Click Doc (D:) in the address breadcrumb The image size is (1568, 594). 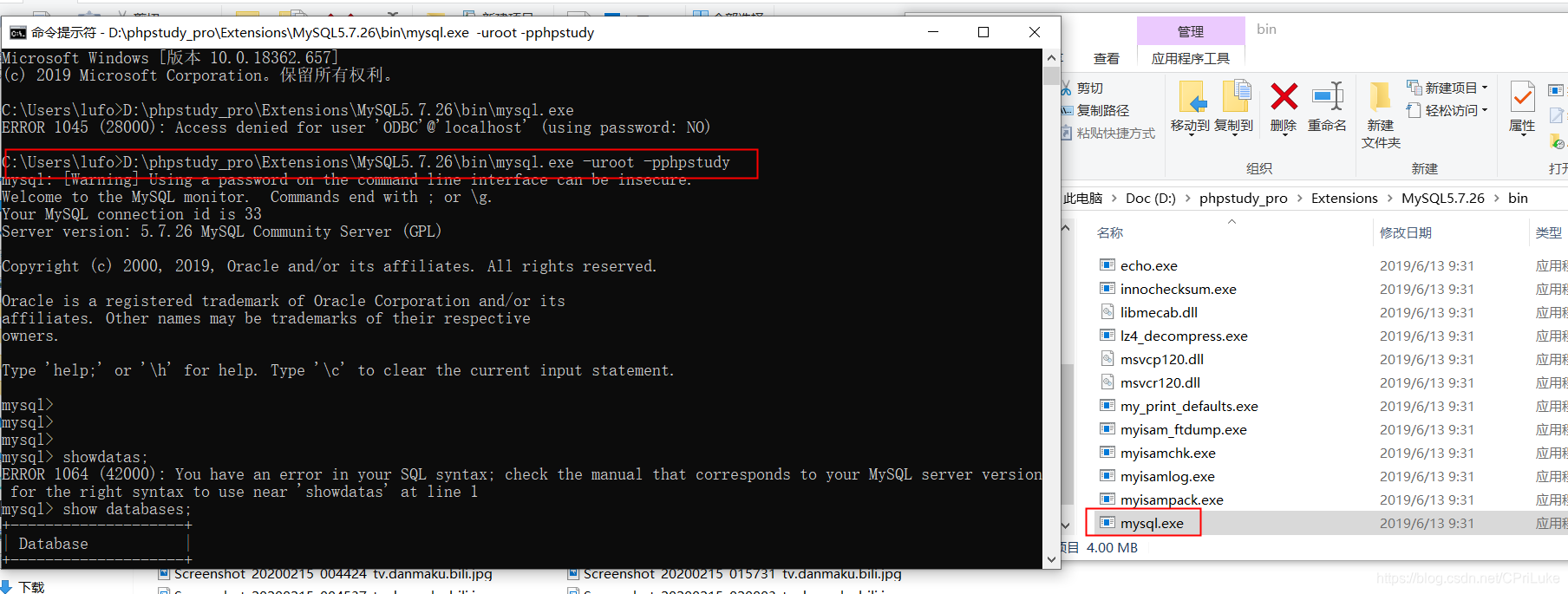pos(1150,198)
